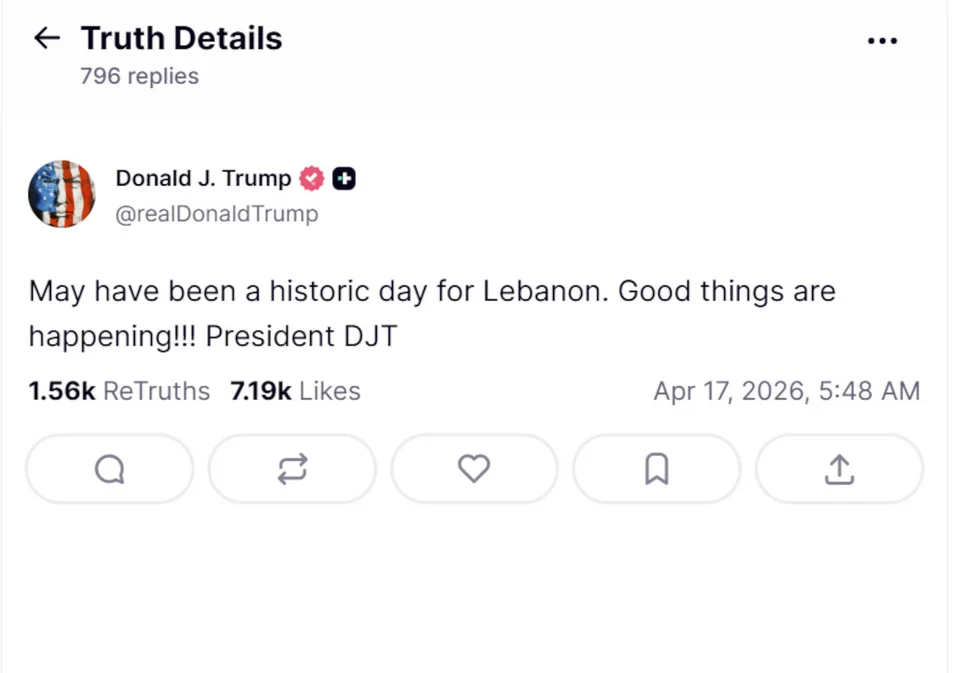960x673 pixels.
Task: View the 7.19k Likes list
Action: tap(295, 391)
